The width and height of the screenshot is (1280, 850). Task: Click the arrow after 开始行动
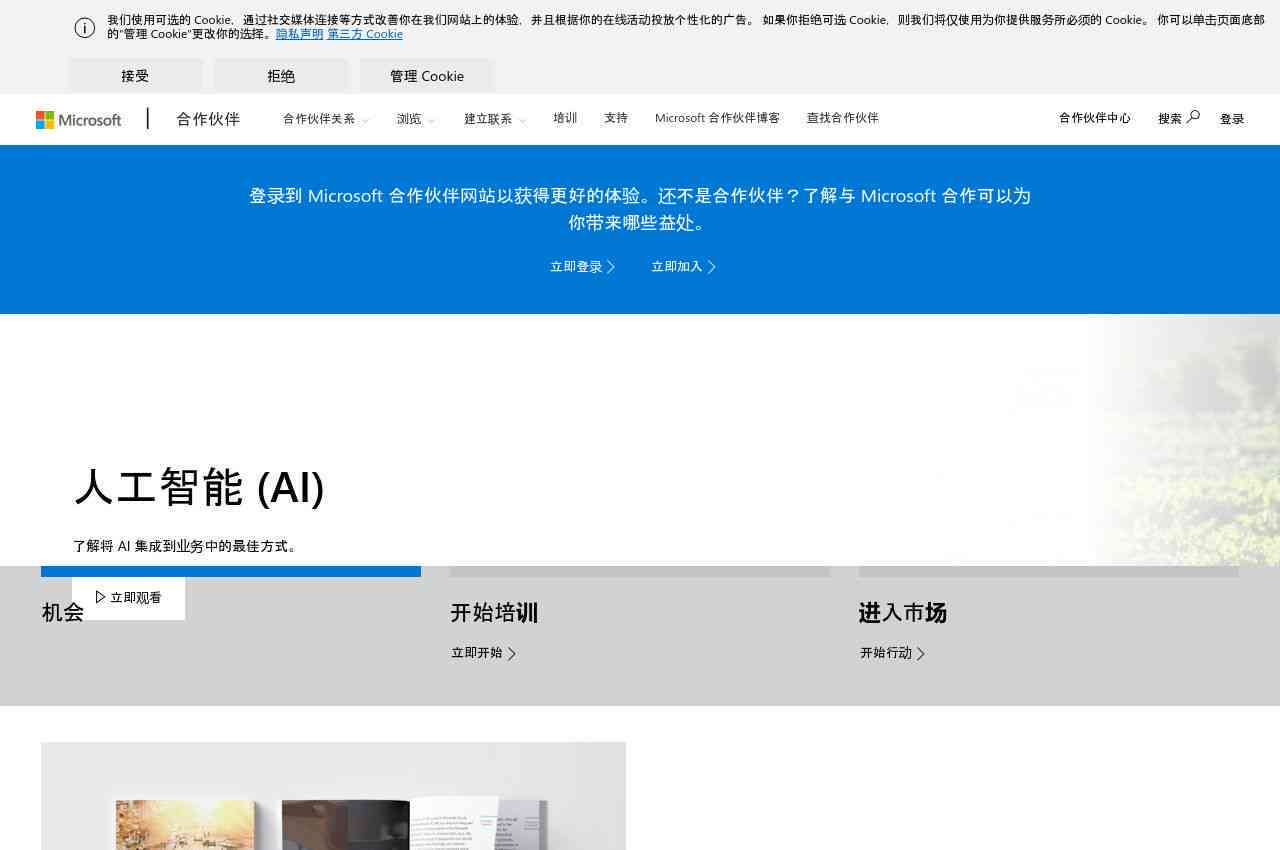coord(920,653)
